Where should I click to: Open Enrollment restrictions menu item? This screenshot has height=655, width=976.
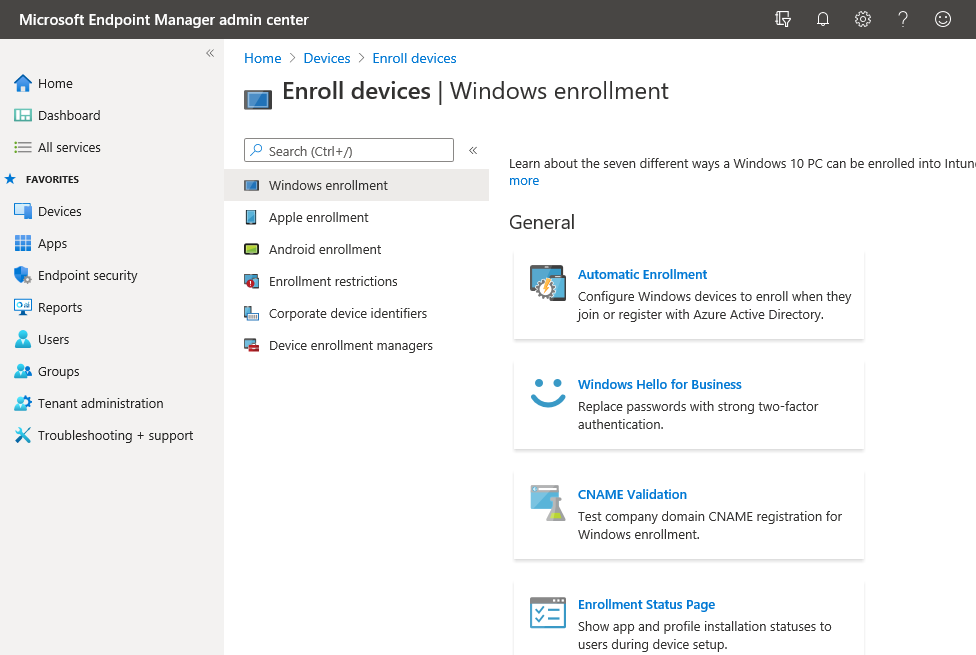[333, 281]
